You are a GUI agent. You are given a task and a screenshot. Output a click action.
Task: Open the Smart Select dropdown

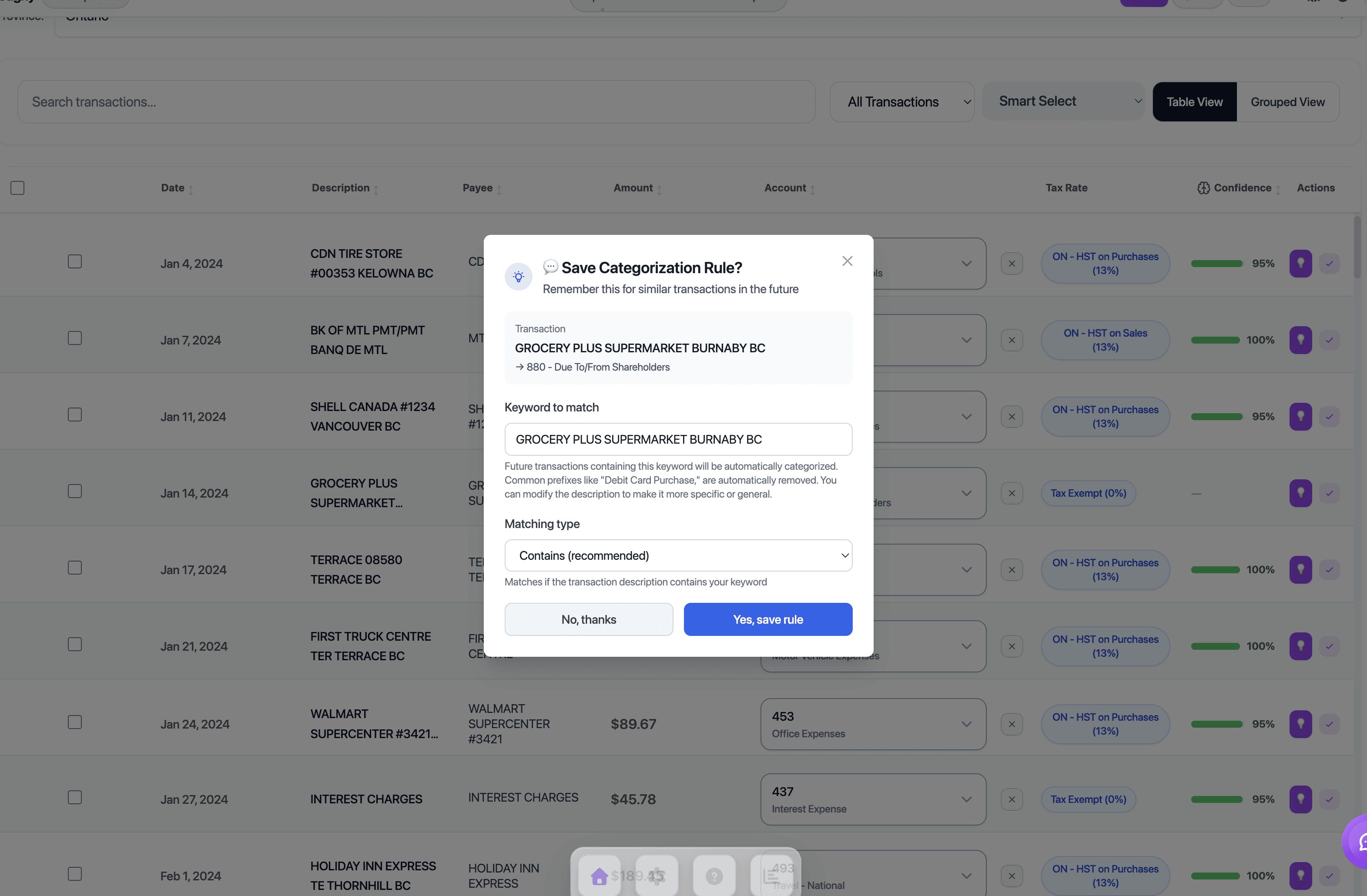(1062, 101)
